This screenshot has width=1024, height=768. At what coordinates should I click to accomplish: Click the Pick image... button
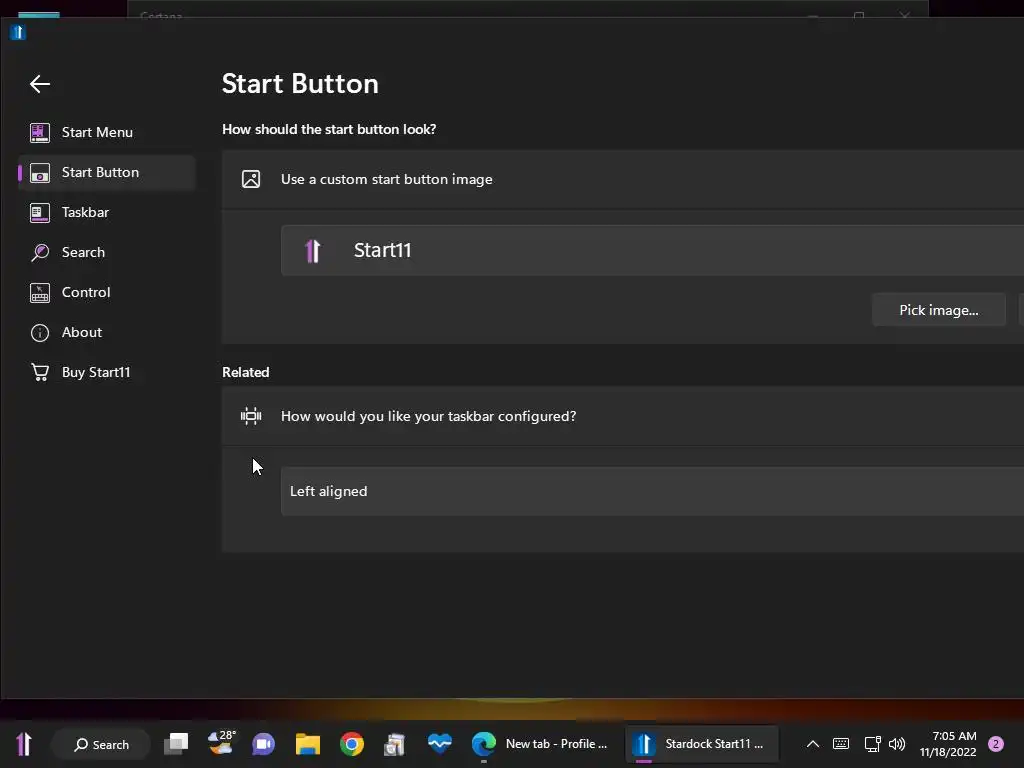(x=938, y=310)
